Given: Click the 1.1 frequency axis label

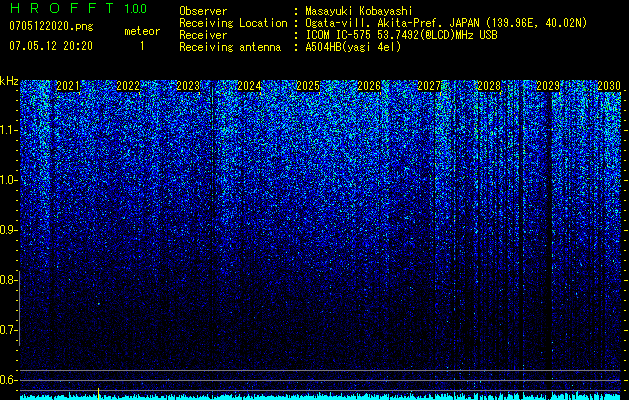Looking at the screenshot, I should tap(8, 130).
